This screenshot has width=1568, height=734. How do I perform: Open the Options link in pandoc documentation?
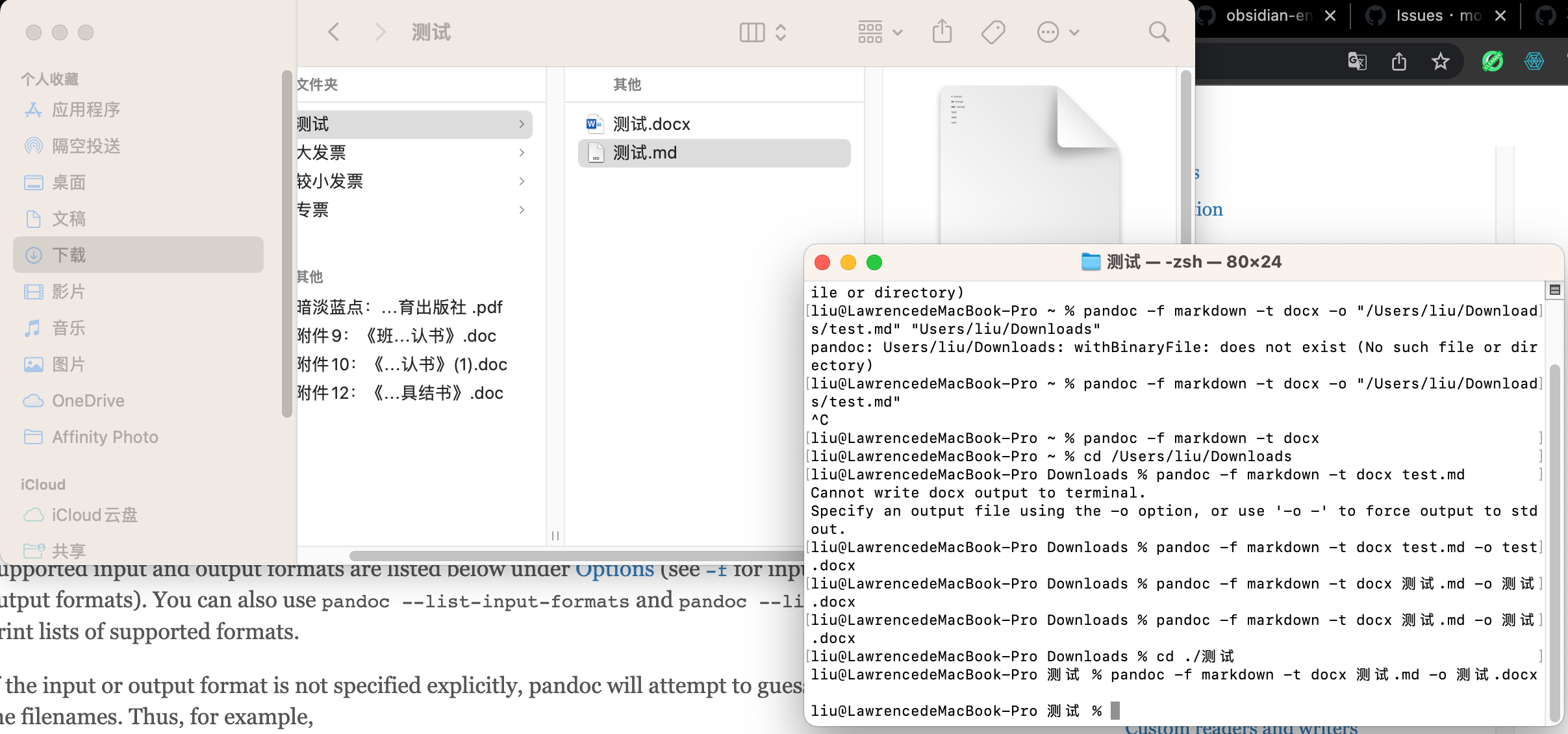[x=615, y=568]
